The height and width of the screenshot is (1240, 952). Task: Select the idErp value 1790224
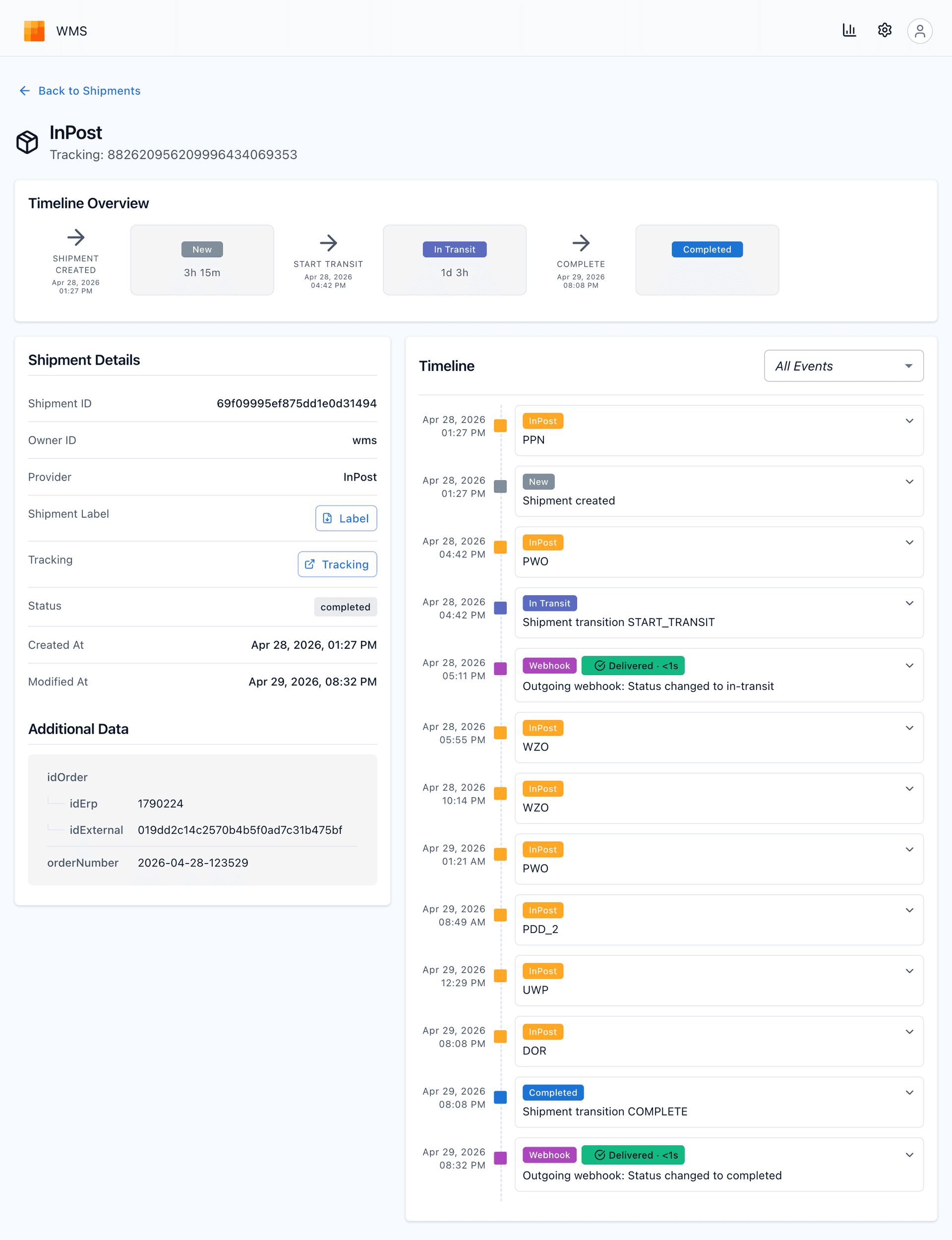[160, 803]
